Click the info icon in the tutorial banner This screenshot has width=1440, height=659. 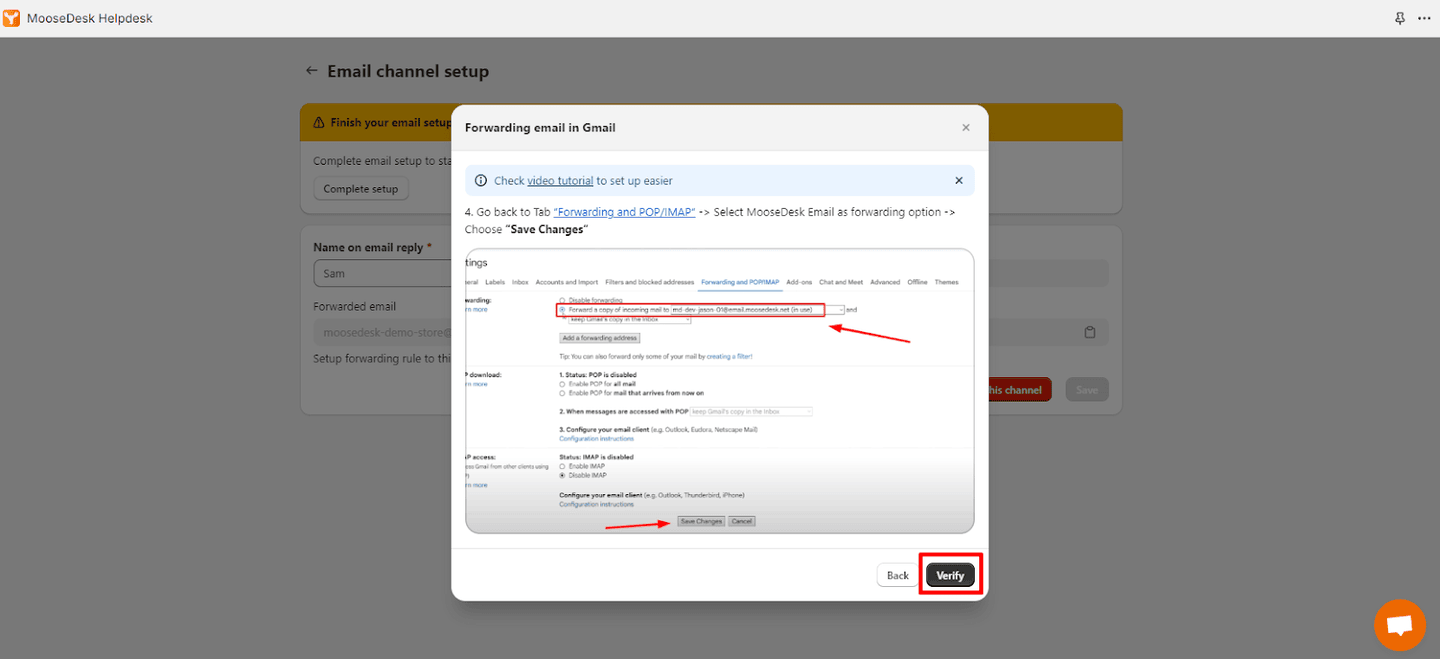[481, 181]
